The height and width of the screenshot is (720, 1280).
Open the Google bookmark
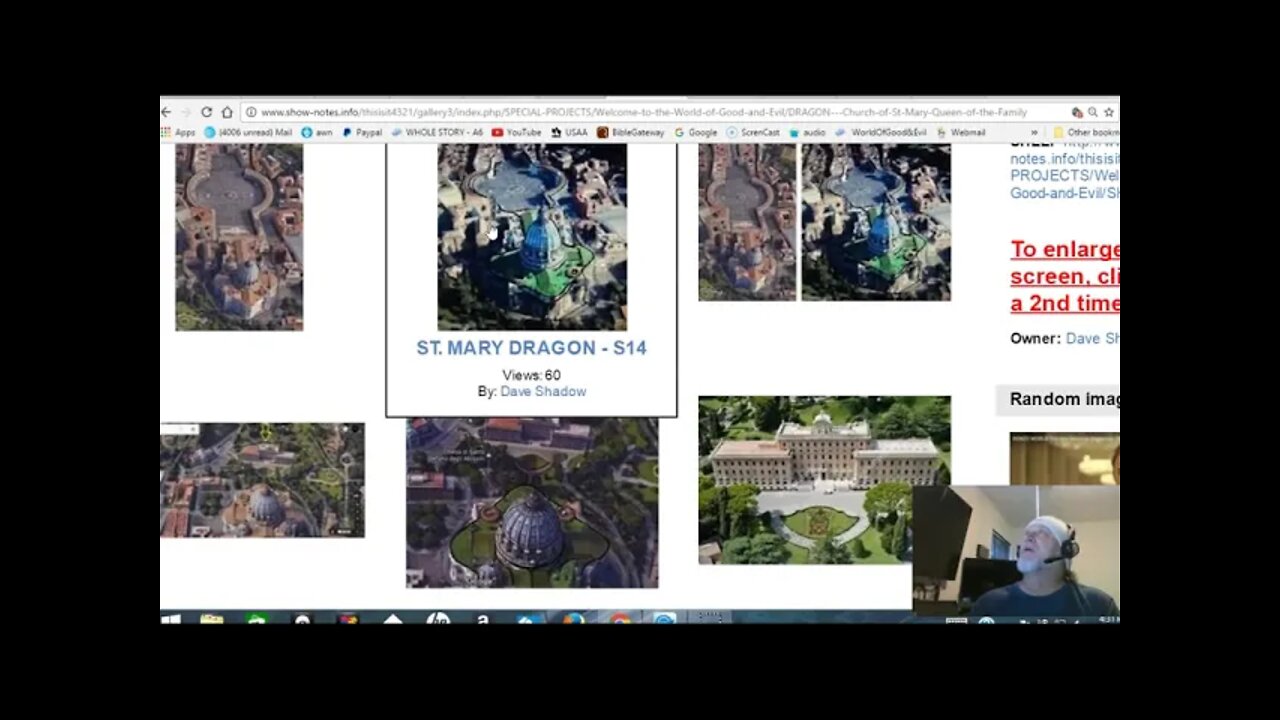(696, 132)
